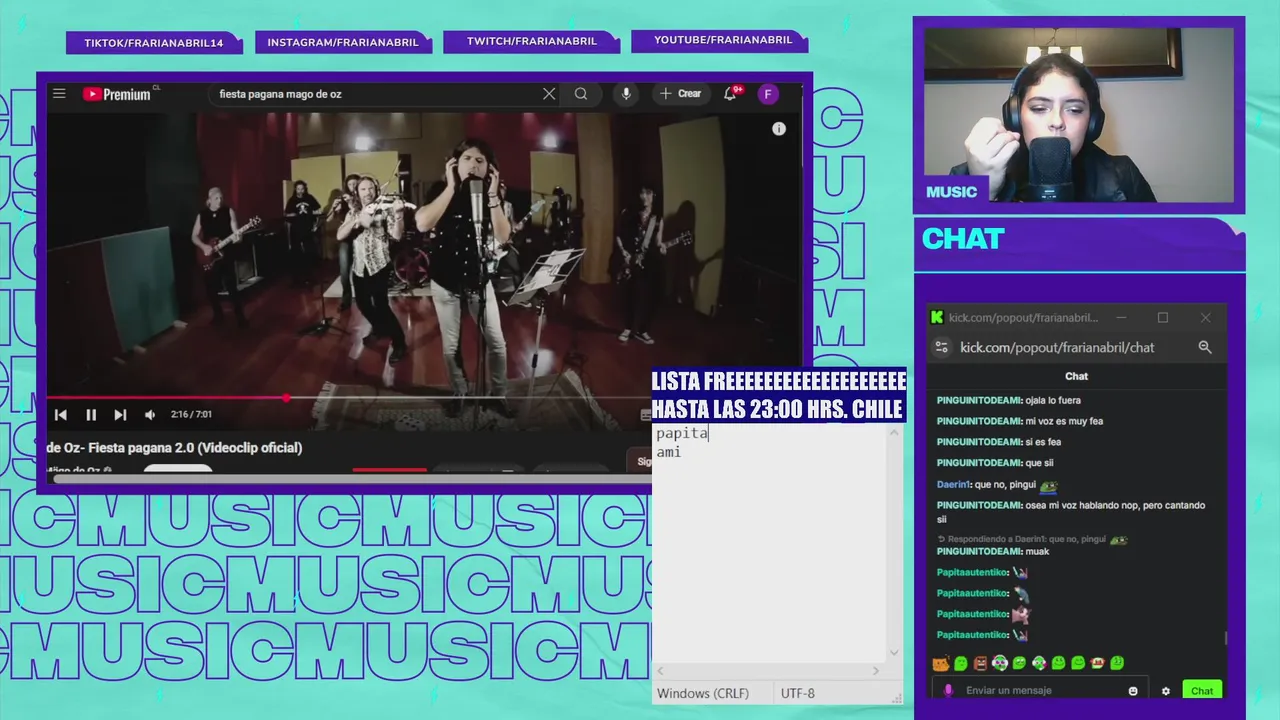This screenshot has height=720, width=1280.
Task: Click Notepad vertical scroll down arrow
Action: pos(894,652)
